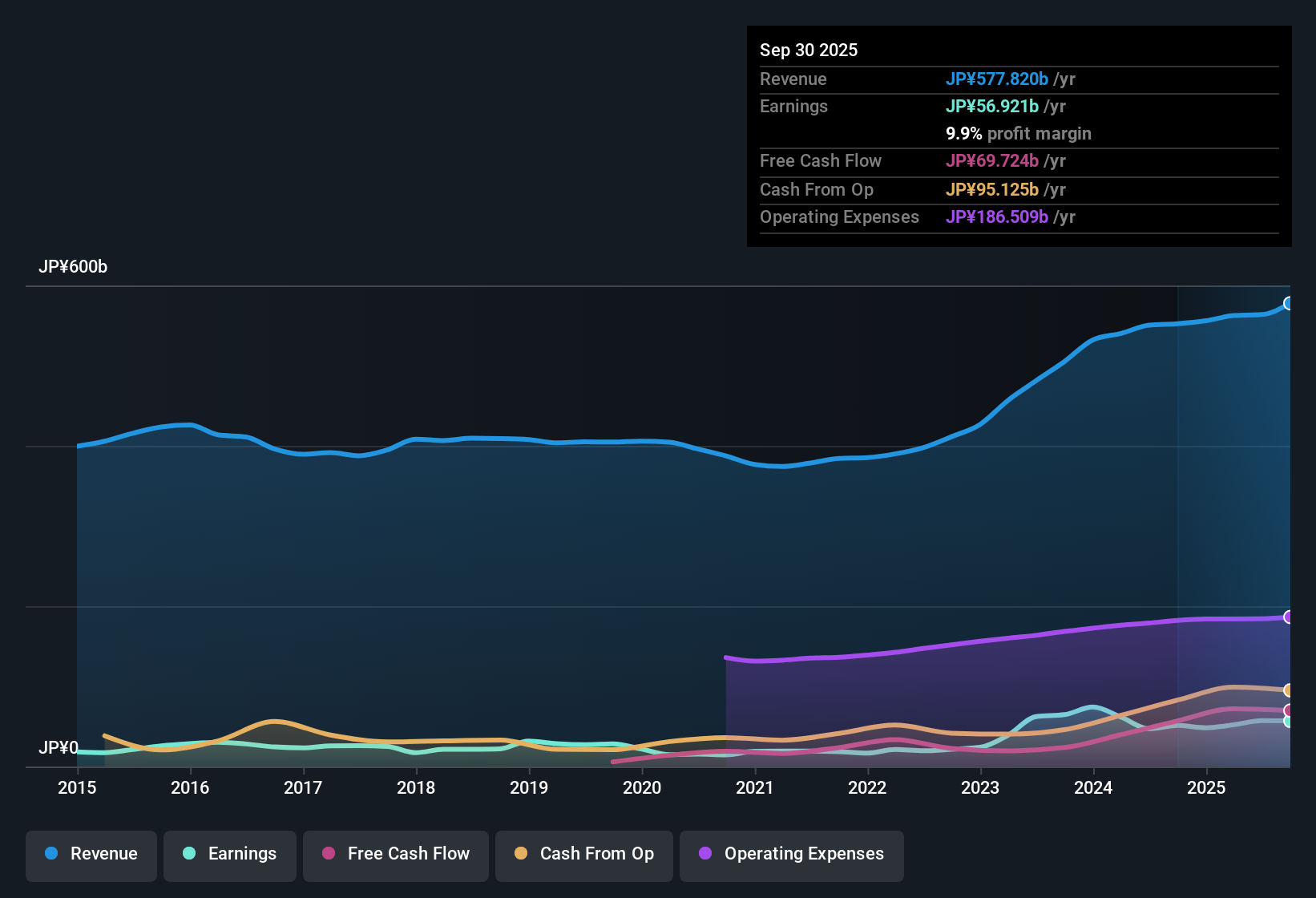
Task: Click the Revenue endpoint marker on the chart
Action: pyautogui.click(x=1288, y=303)
